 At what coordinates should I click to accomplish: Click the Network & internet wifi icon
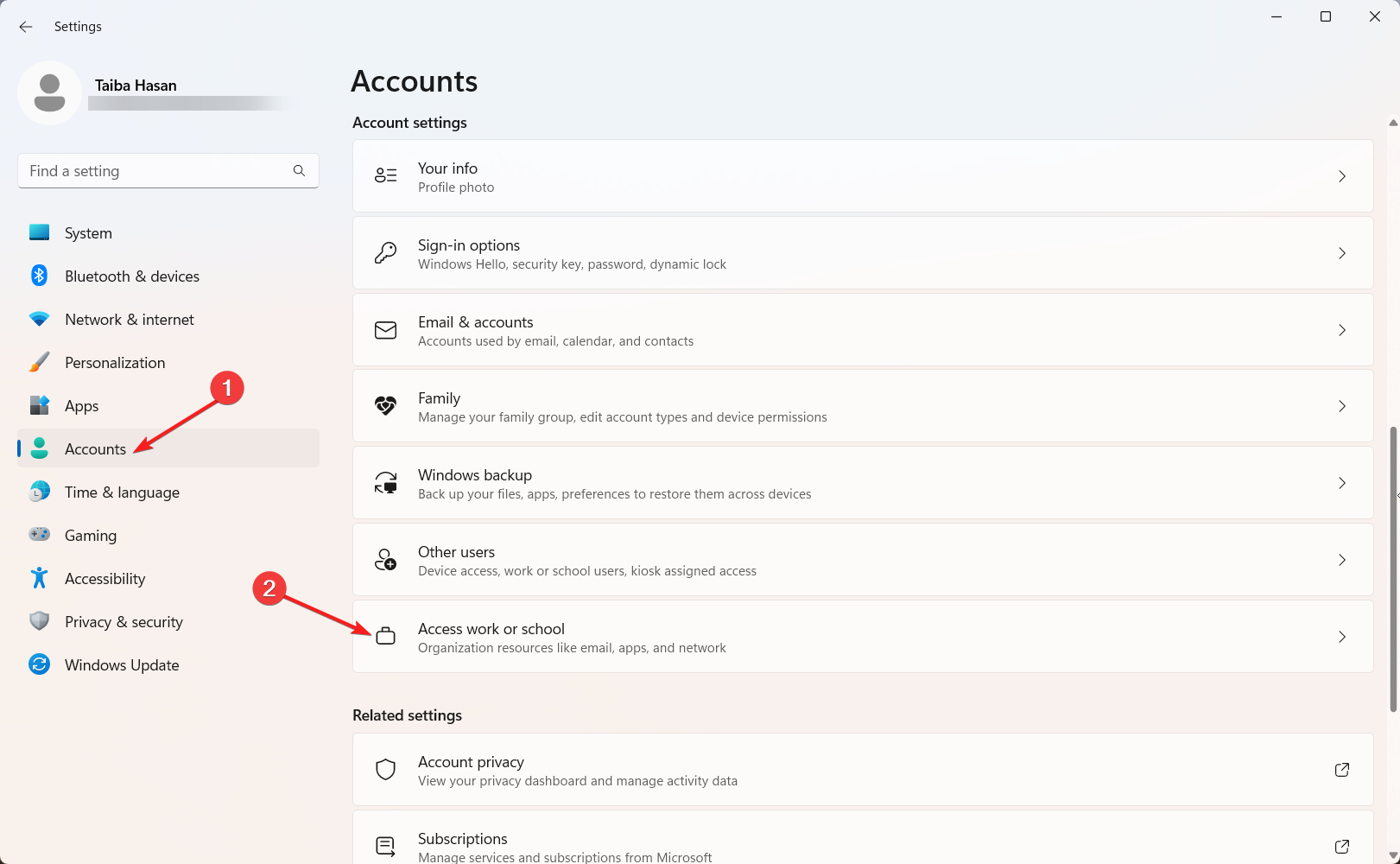(39, 319)
